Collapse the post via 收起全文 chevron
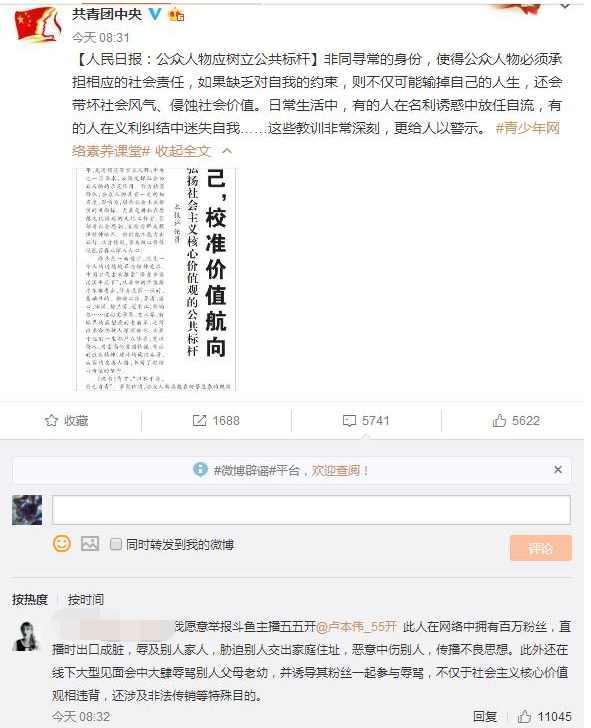 coord(227,151)
